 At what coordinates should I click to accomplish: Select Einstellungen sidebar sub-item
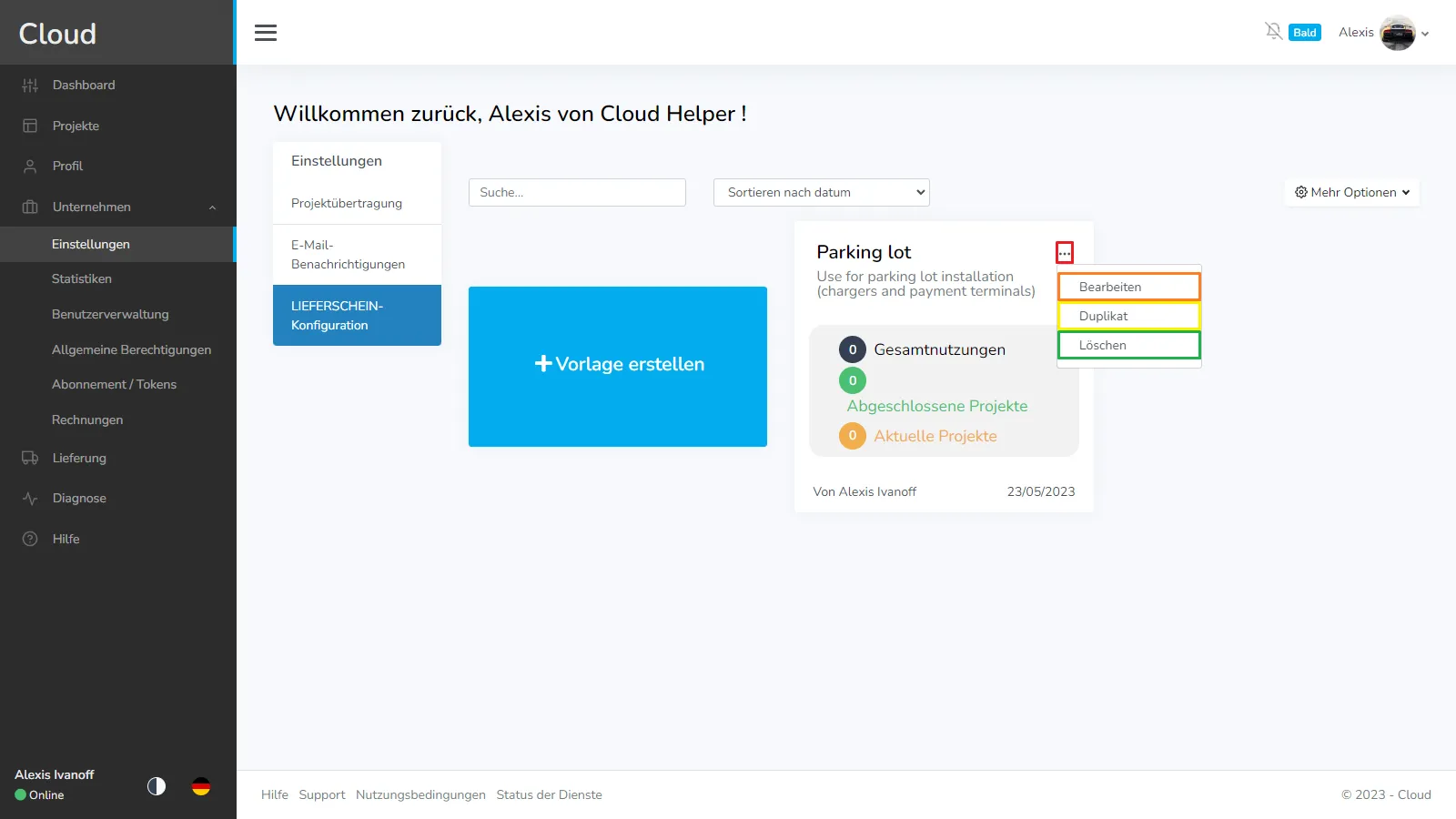118,244
